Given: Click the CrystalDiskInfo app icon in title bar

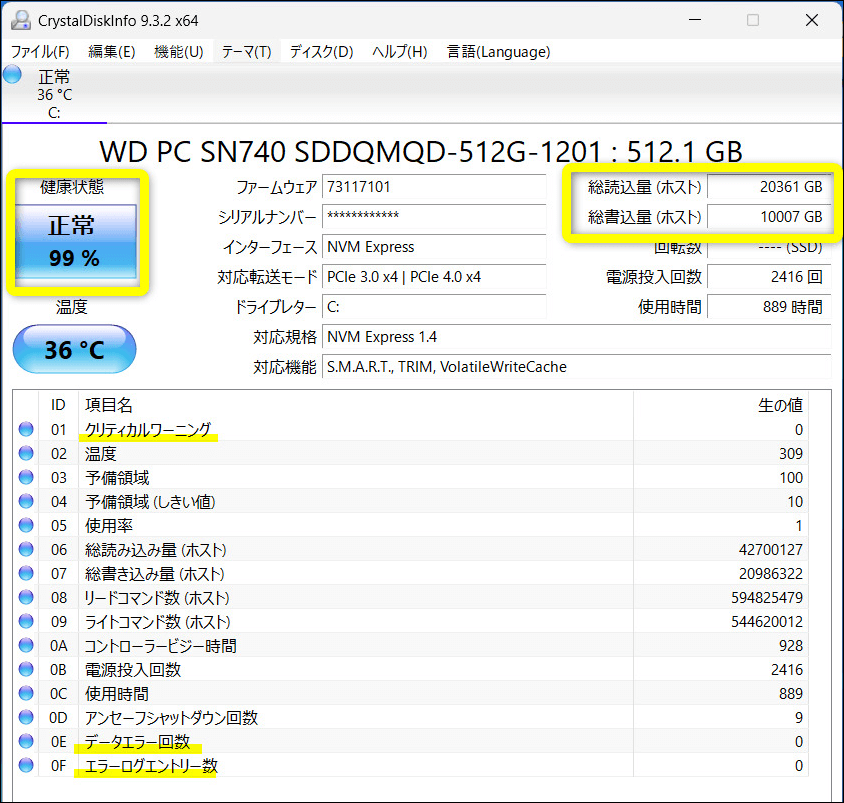Looking at the screenshot, I should pos(20,20).
